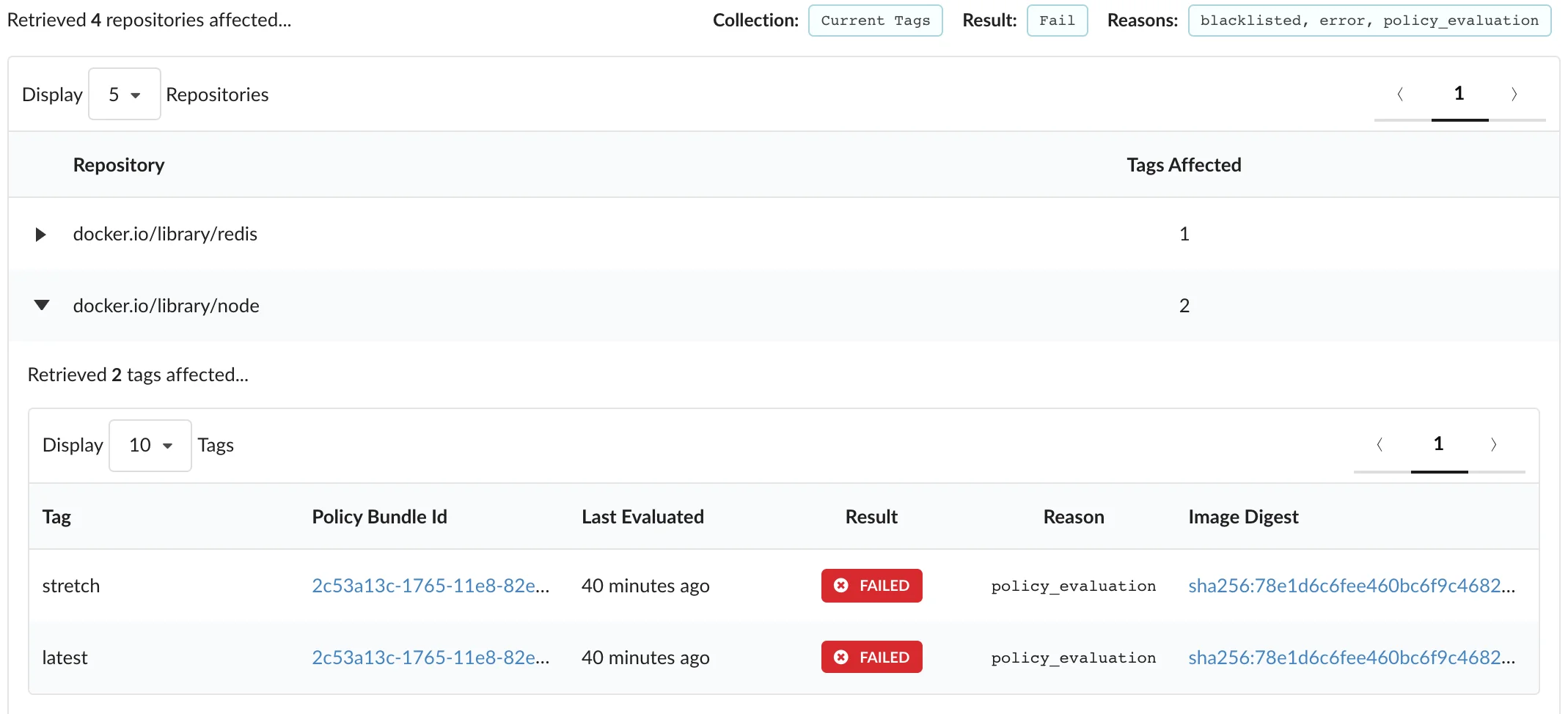Open the policy bundle link for stretch tag
The height and width of the screenshot is (714, 1568).
[431, 585]
